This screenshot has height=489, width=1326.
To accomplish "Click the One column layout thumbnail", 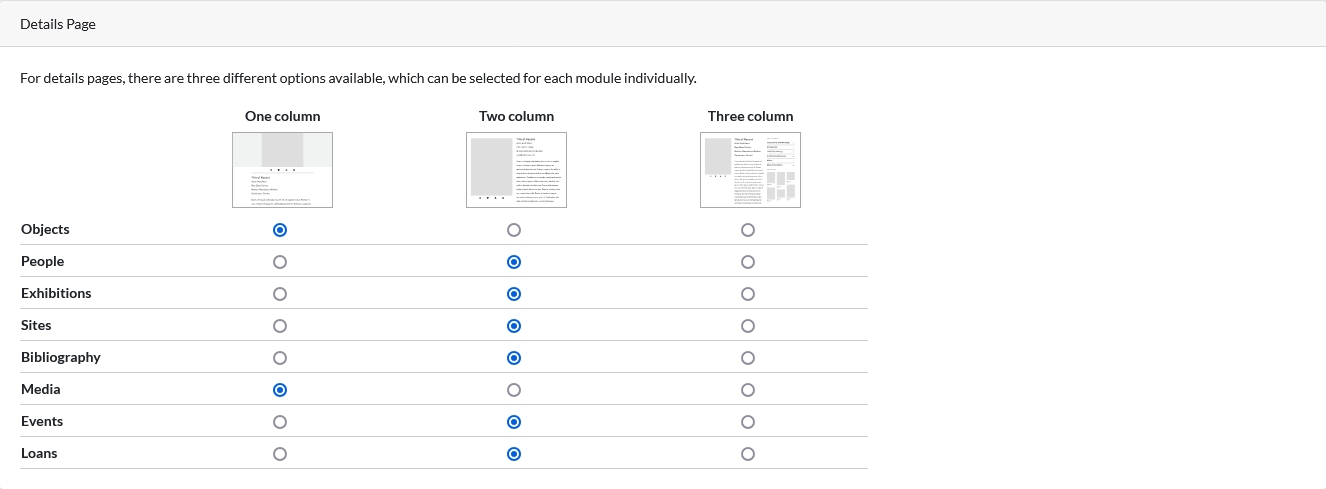I will 282,170.
